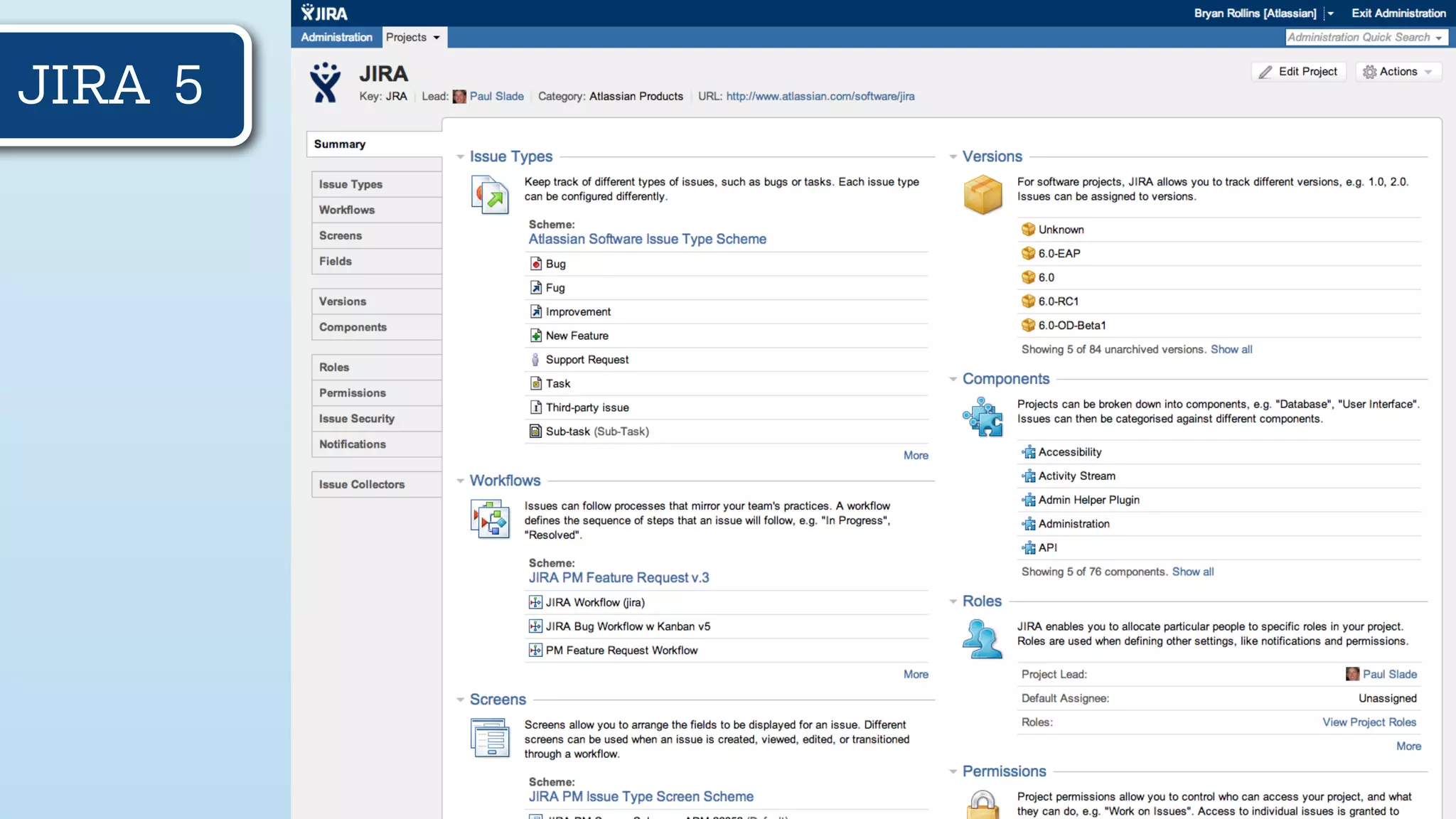Collapse the Roles section
The width and height of the screenshot is (1456, 819).
point(953,602)
